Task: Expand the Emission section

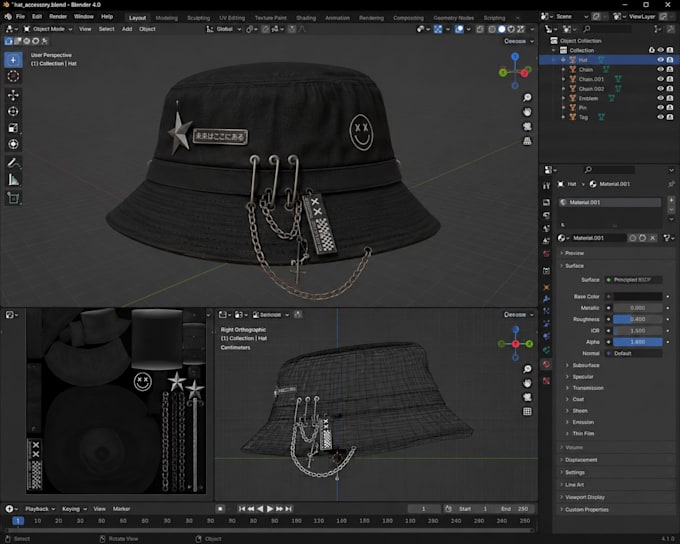Action: coord(582,422)
